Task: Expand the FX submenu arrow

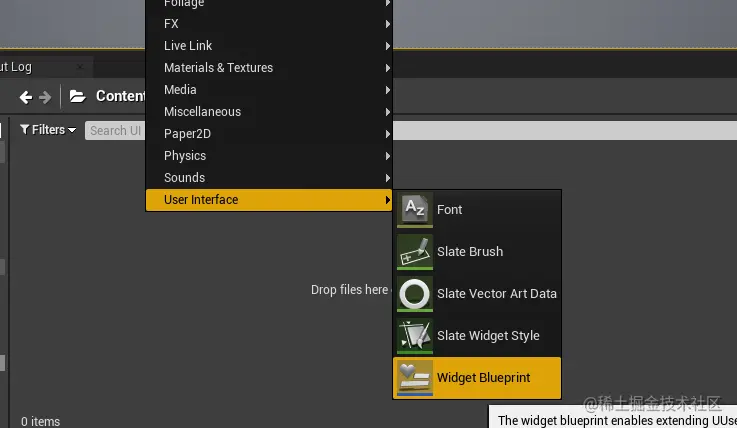Action: (x=388, y=23)
